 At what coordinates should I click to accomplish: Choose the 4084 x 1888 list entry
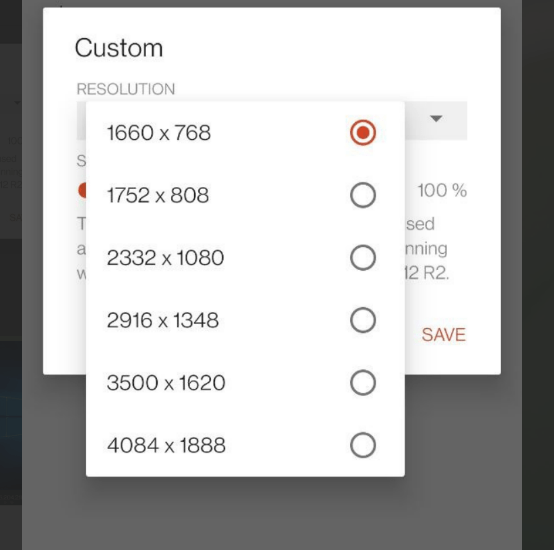point(245,445)
